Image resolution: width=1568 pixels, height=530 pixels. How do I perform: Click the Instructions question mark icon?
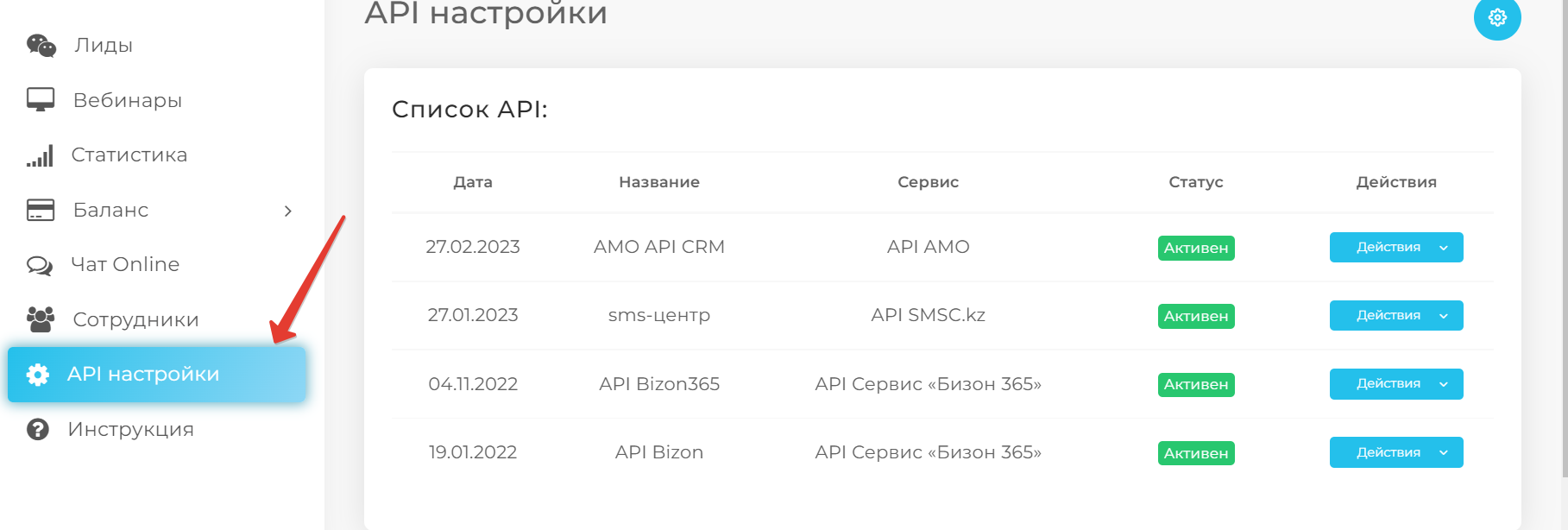pyautogui.click(x=38, y=429)
